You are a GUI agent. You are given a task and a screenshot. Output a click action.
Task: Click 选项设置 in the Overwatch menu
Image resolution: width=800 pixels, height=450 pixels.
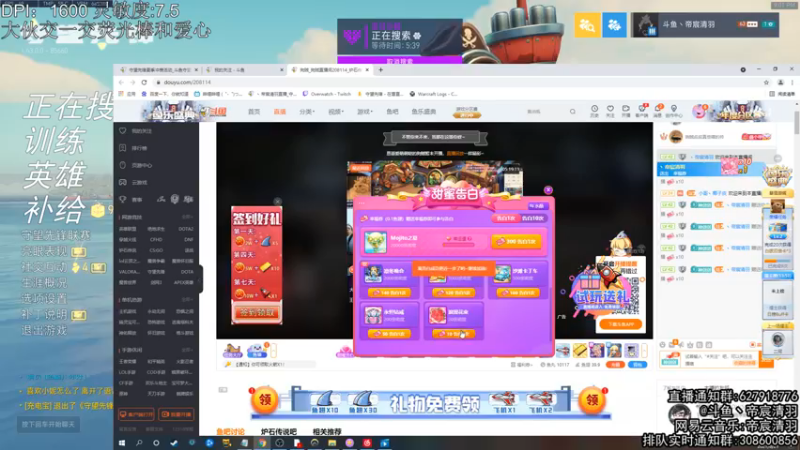point(44,298)
